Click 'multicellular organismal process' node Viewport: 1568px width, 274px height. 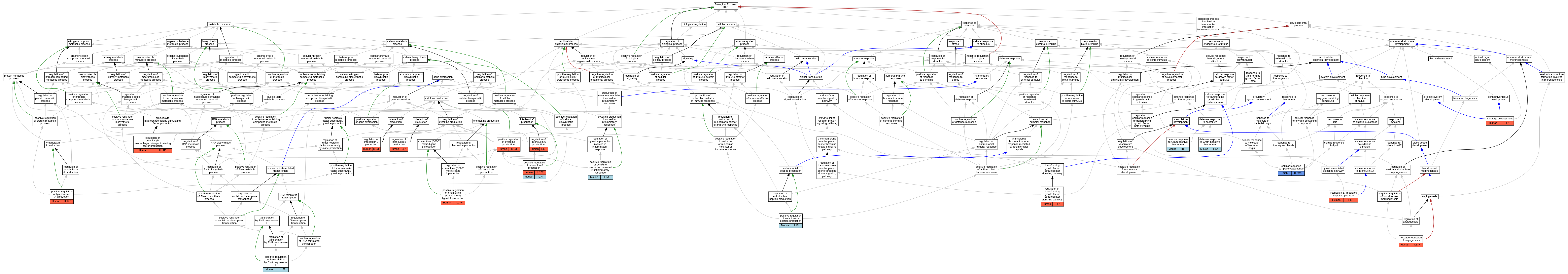click(x=566, y=43)
